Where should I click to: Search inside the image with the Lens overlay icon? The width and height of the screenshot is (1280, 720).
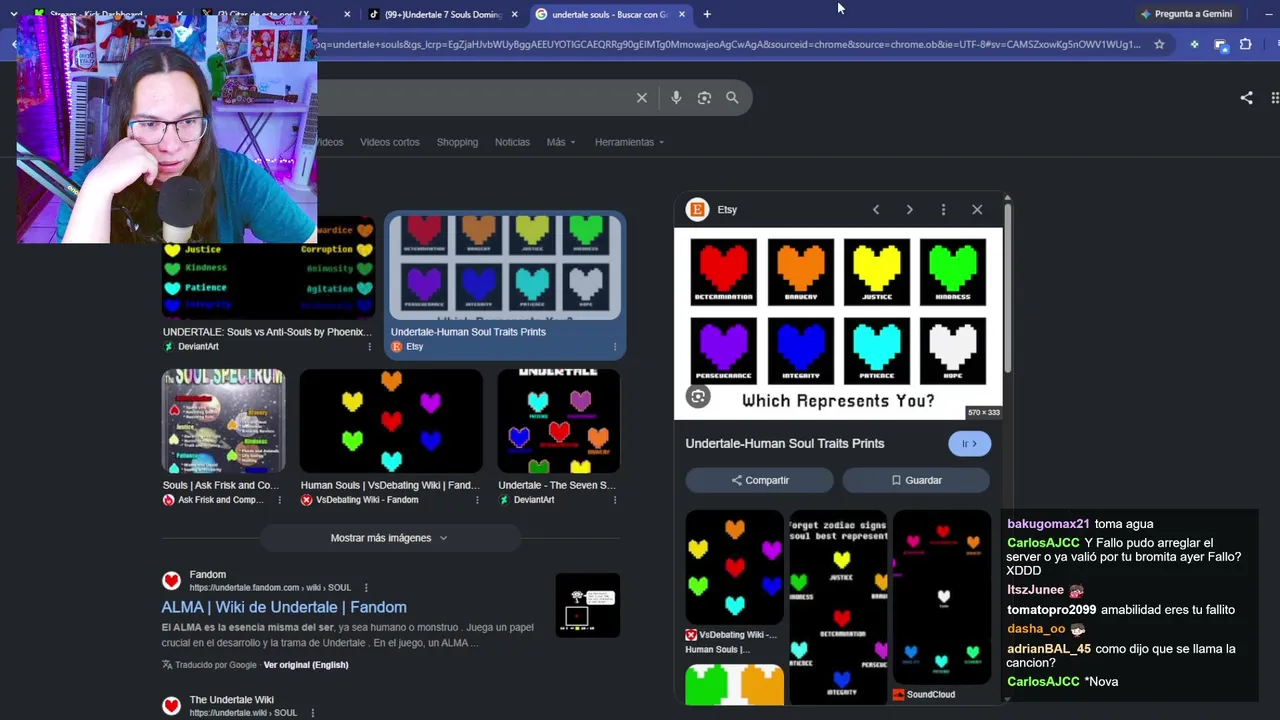(698, 397)
